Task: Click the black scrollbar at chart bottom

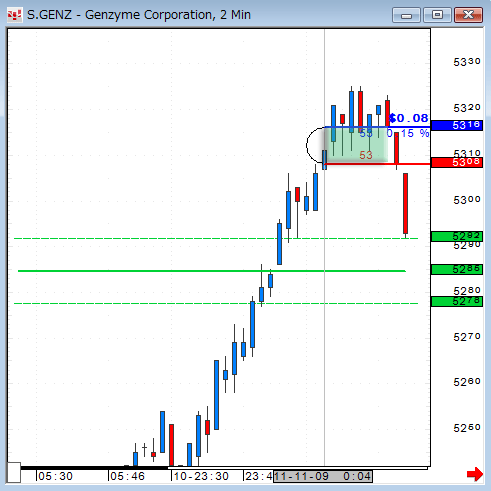Action: [x=95, y=468]
